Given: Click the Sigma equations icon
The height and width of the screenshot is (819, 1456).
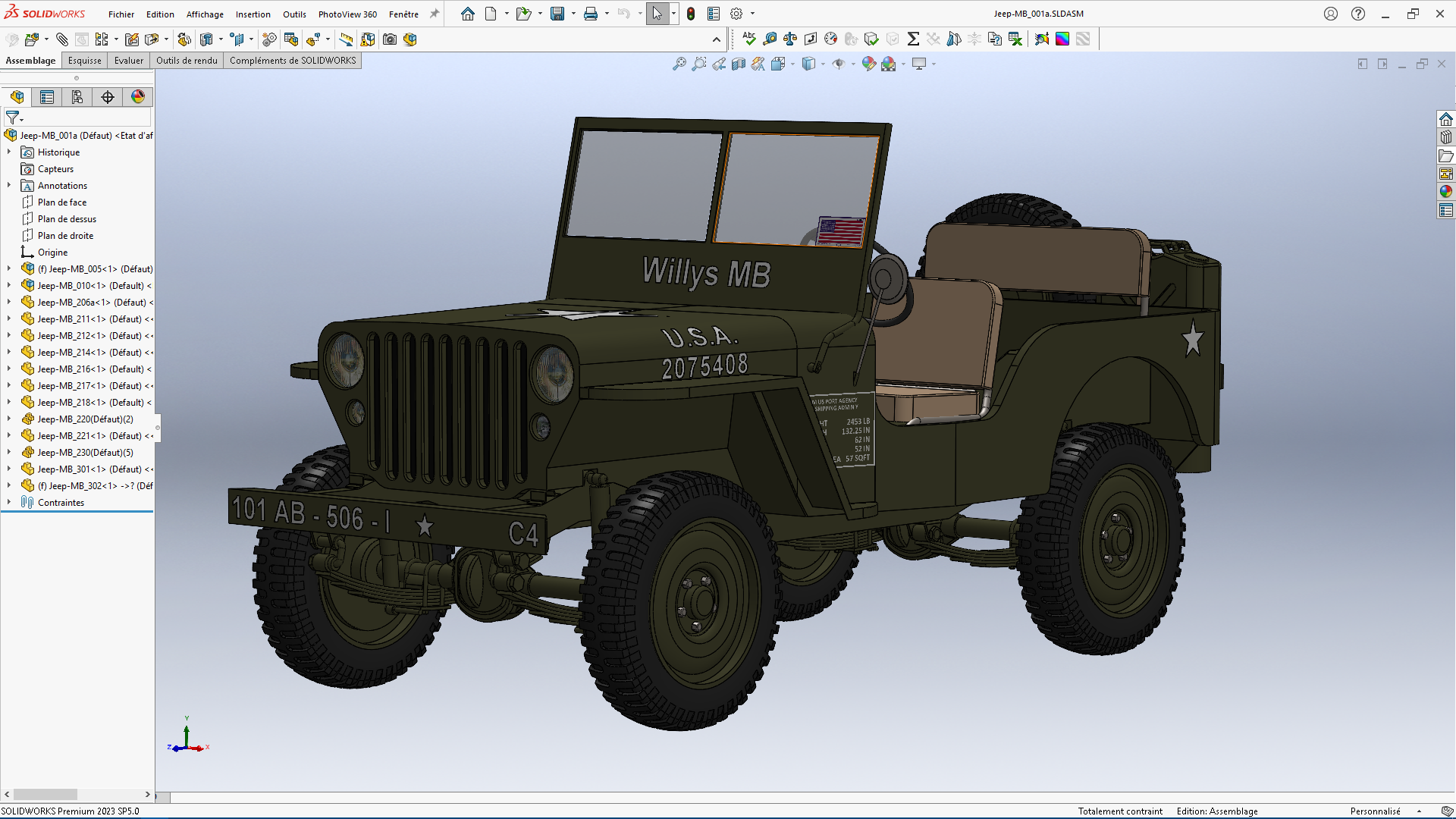Looking at the screenshot, I should click(x=913, y=39).
